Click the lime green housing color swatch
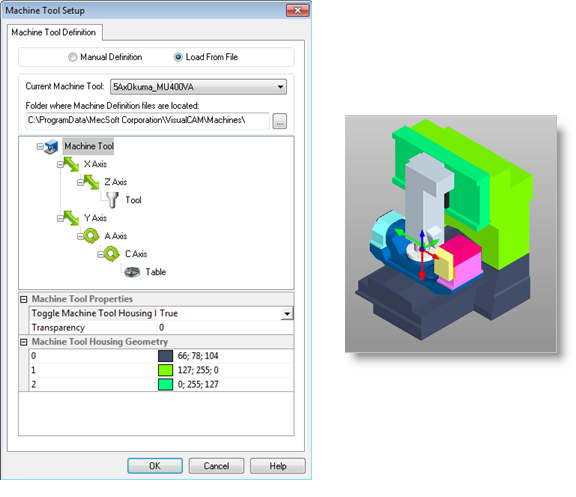 pyautogui.click(x=165, y=370)
